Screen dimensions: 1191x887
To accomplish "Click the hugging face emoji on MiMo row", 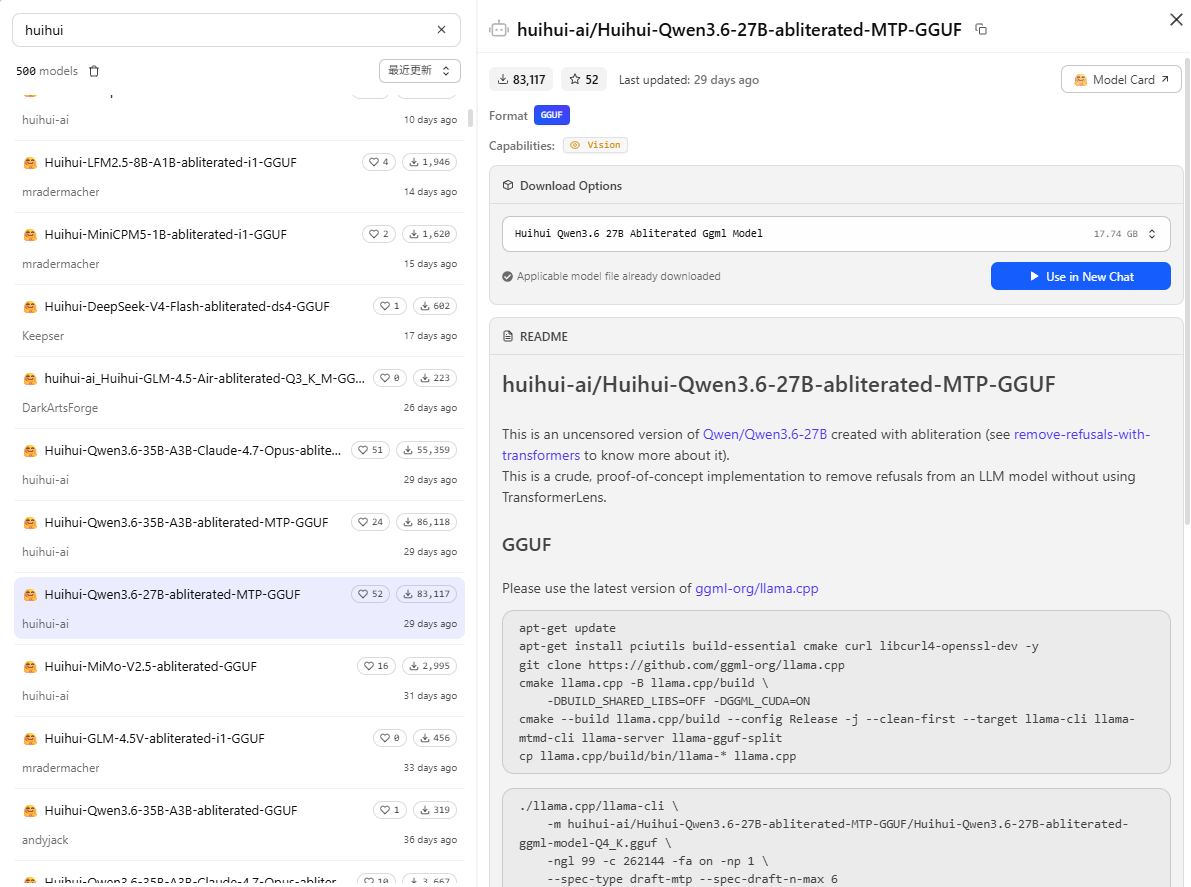I will 30,667.
